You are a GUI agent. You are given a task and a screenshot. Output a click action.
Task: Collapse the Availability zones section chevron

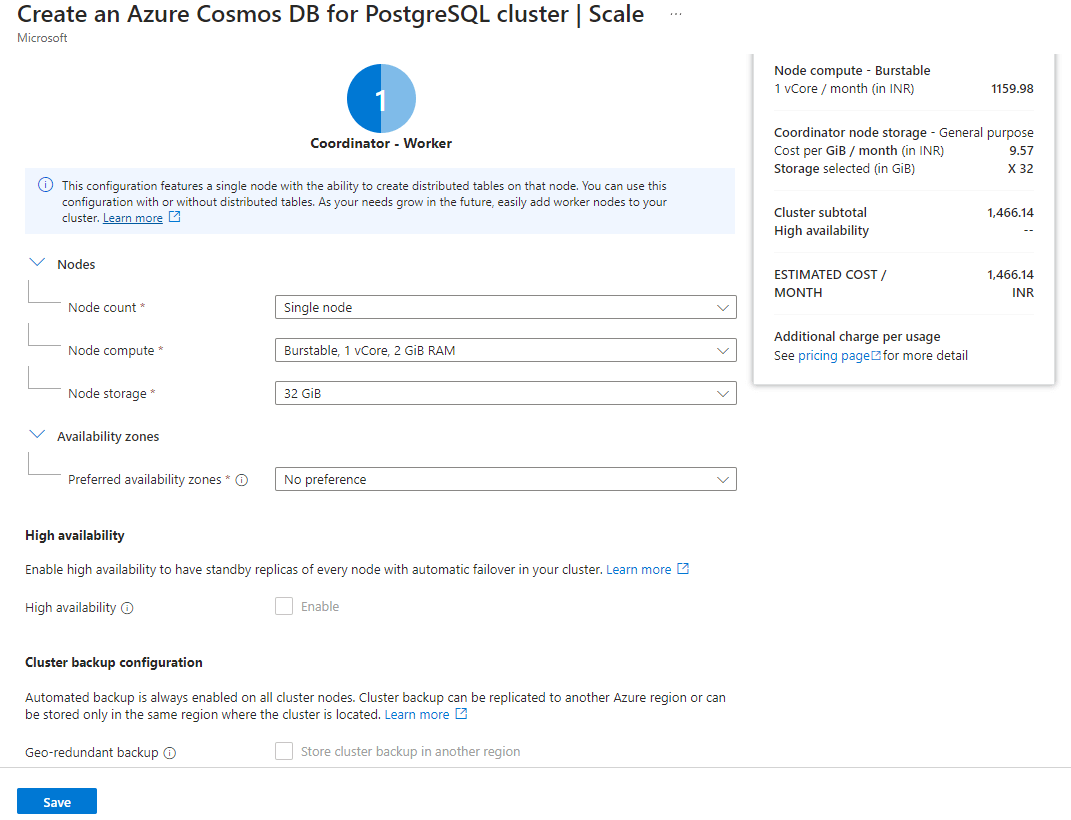pyautogui.click(x=38, y=435)
